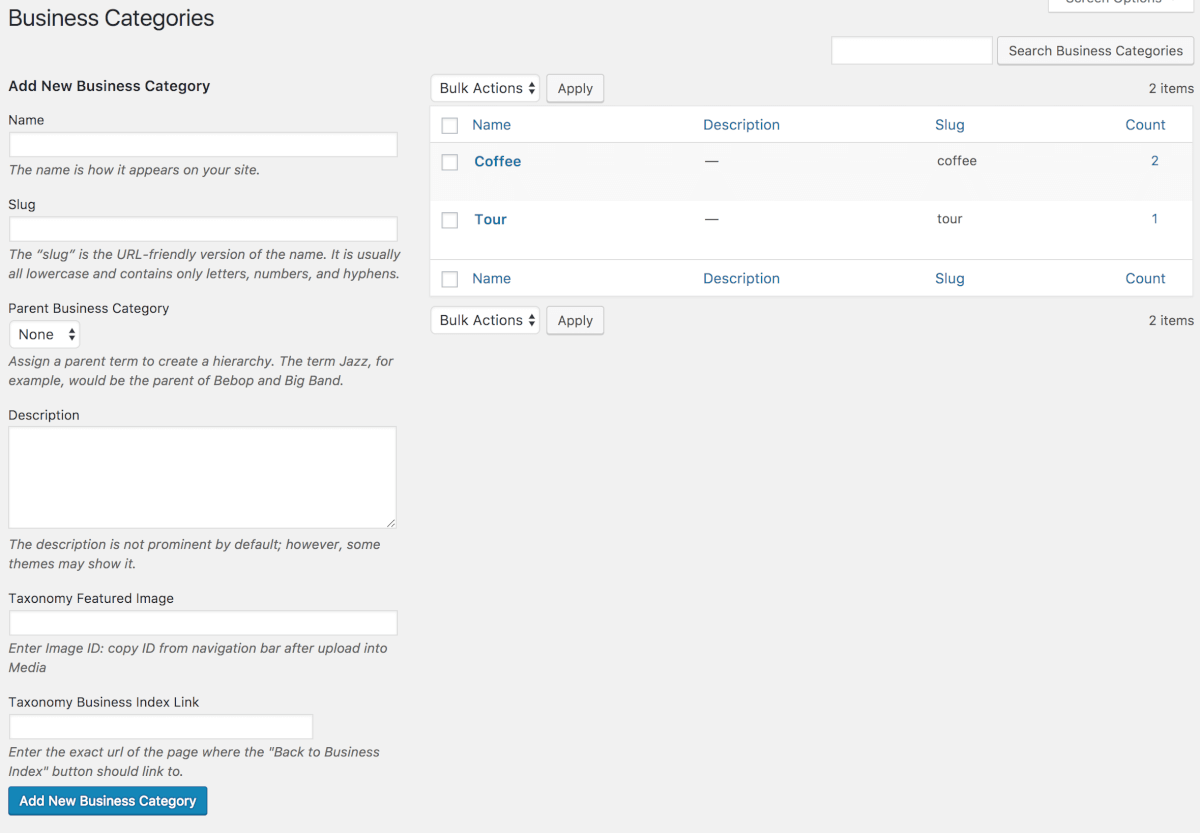
Task: Expand the Parent Business Category dropdown
Action: pyautogui.click(x=45, y=334)
